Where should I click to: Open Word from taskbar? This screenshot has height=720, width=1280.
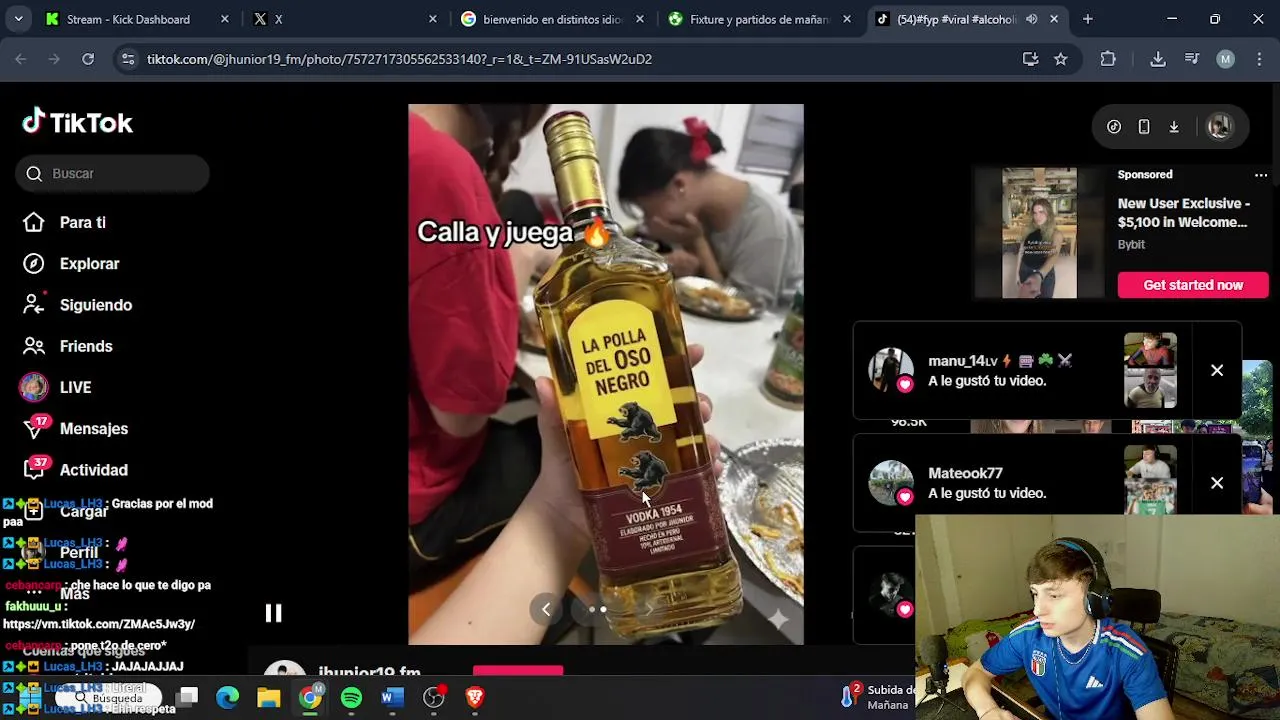pos(392,697)
